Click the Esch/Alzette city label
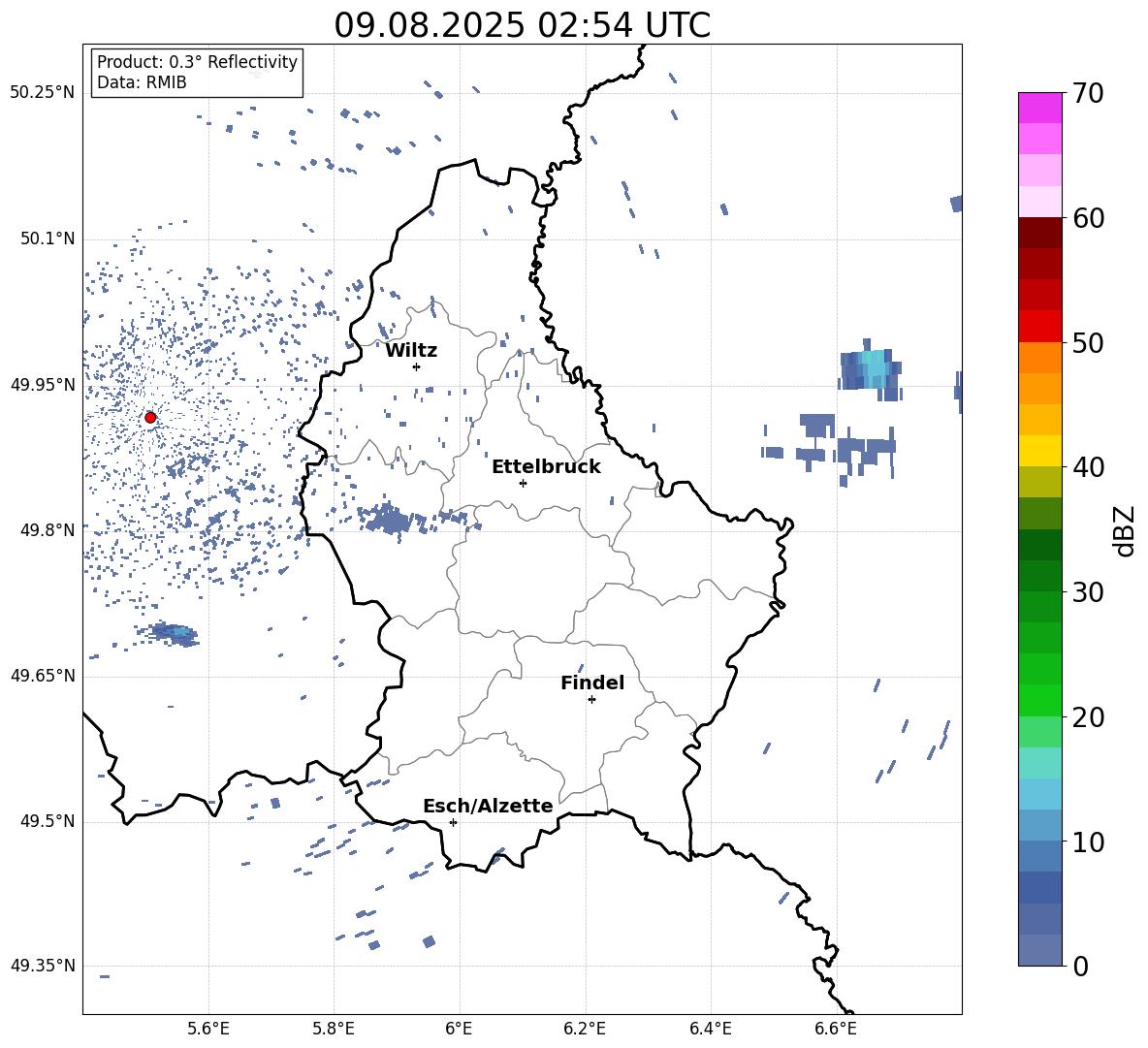 (x=488, y=806)
